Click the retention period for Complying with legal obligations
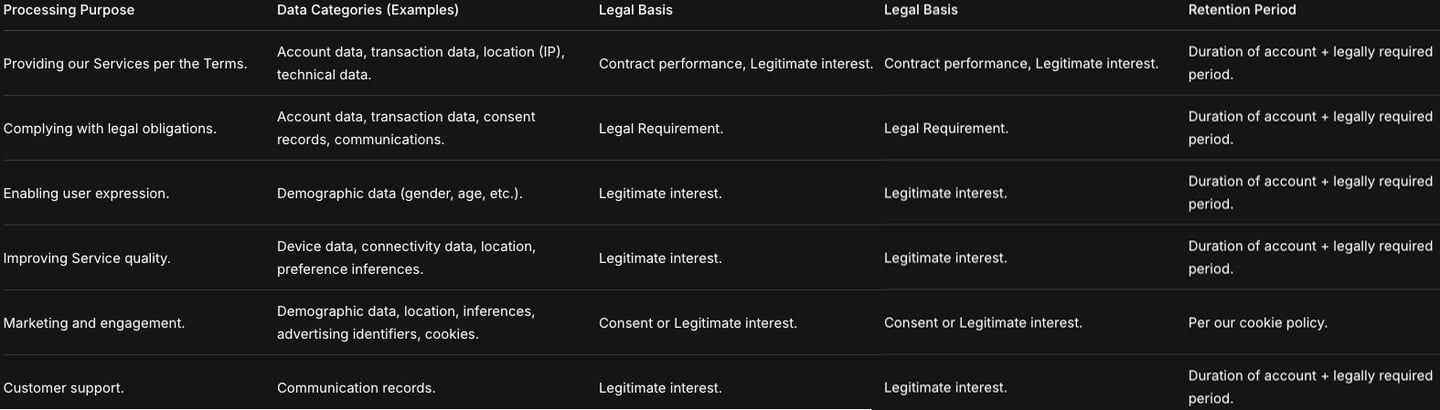 coord(1310,128)
